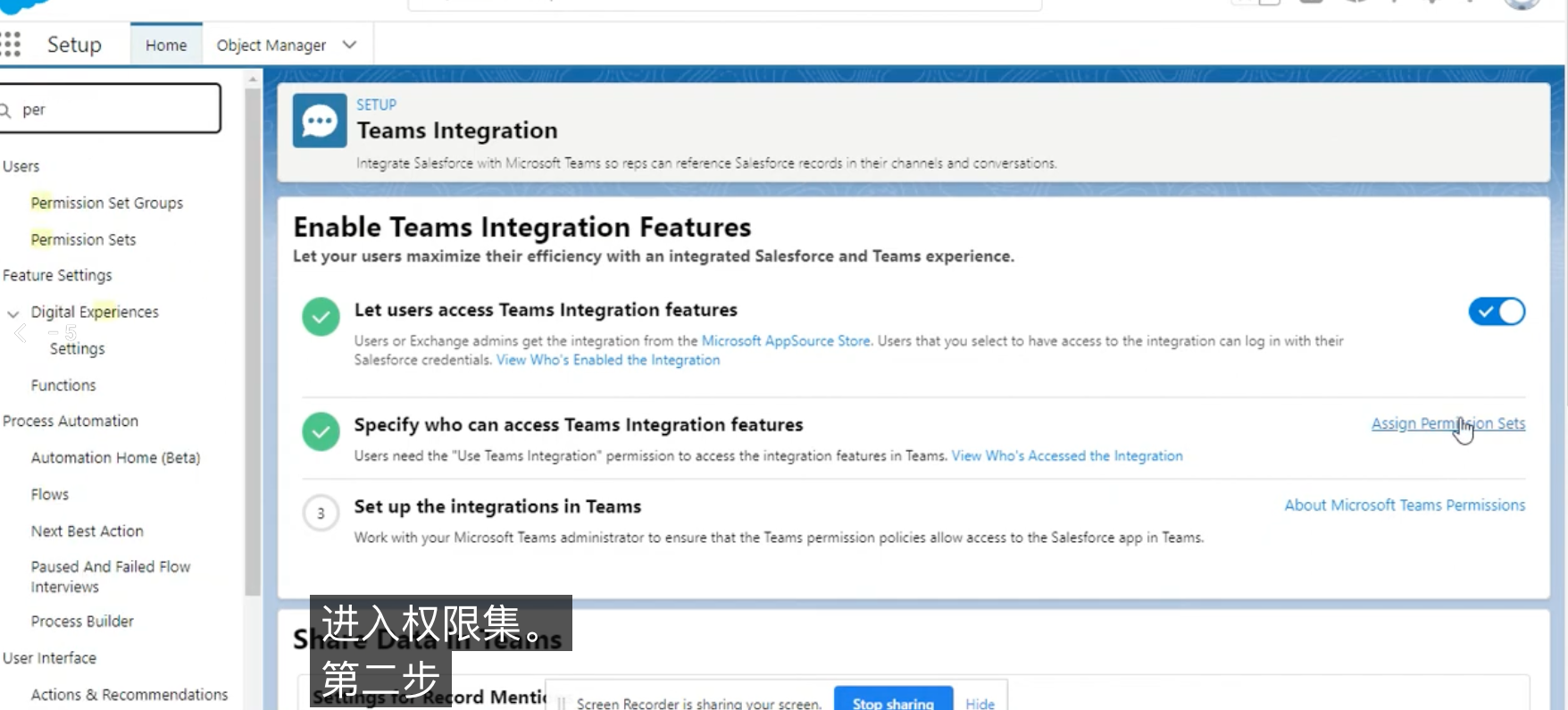Click the search magnifier in Quick Find

(5, 110)
